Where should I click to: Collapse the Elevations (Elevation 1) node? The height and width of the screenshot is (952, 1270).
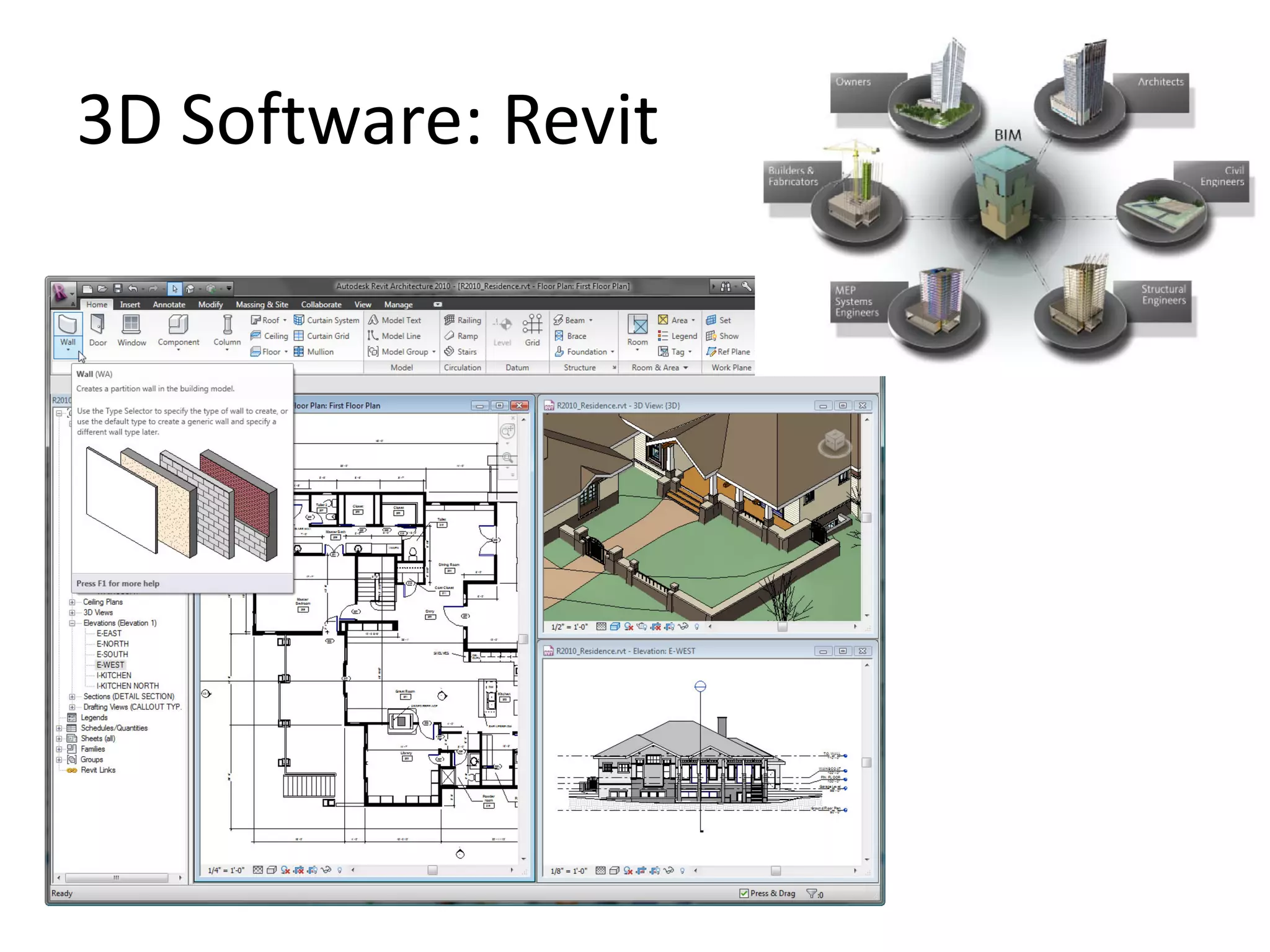(x=72, y=623)
